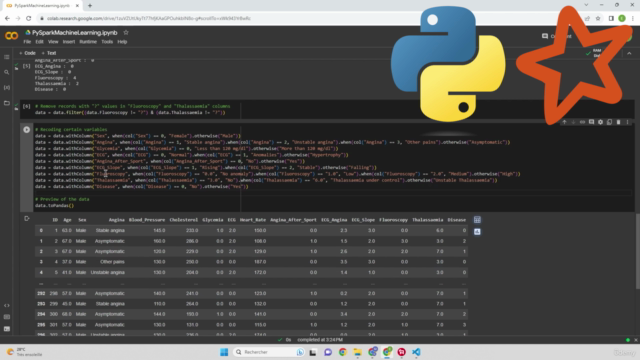Viewport: 640px width, 360px height.
Task: Select the PySparkMachineLearning.ipynb browser tab
Action: click(x=42, y=6)
